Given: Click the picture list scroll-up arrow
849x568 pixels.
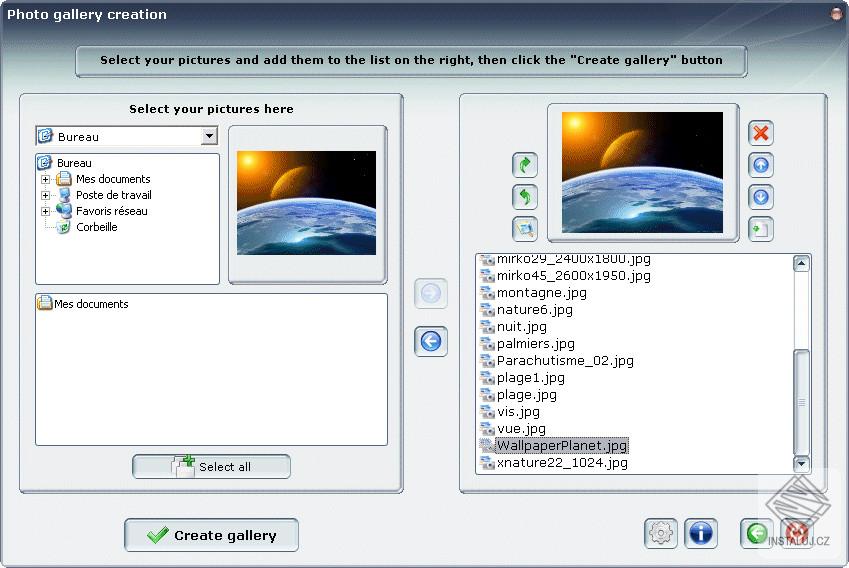Looking at the screenshot, I should (x=801, y=264).
